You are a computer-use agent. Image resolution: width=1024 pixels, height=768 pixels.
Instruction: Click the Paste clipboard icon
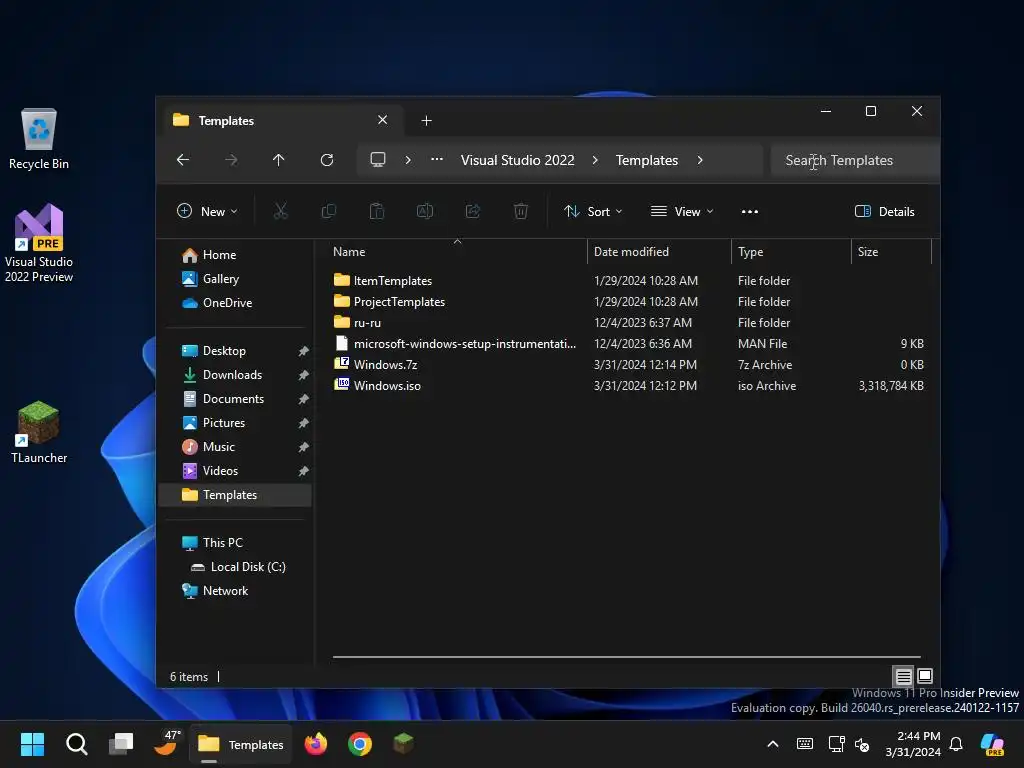[x=377, y=211]
